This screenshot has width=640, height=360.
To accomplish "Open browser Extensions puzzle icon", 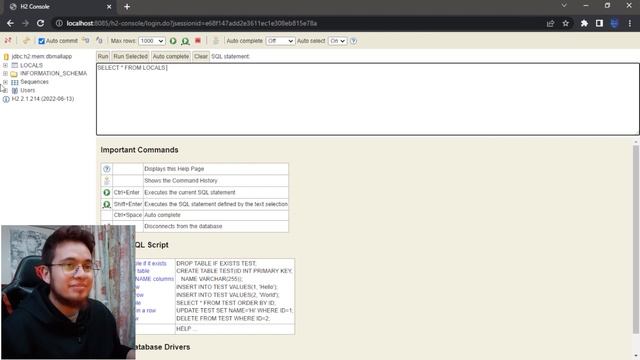I will click(584, 23).
